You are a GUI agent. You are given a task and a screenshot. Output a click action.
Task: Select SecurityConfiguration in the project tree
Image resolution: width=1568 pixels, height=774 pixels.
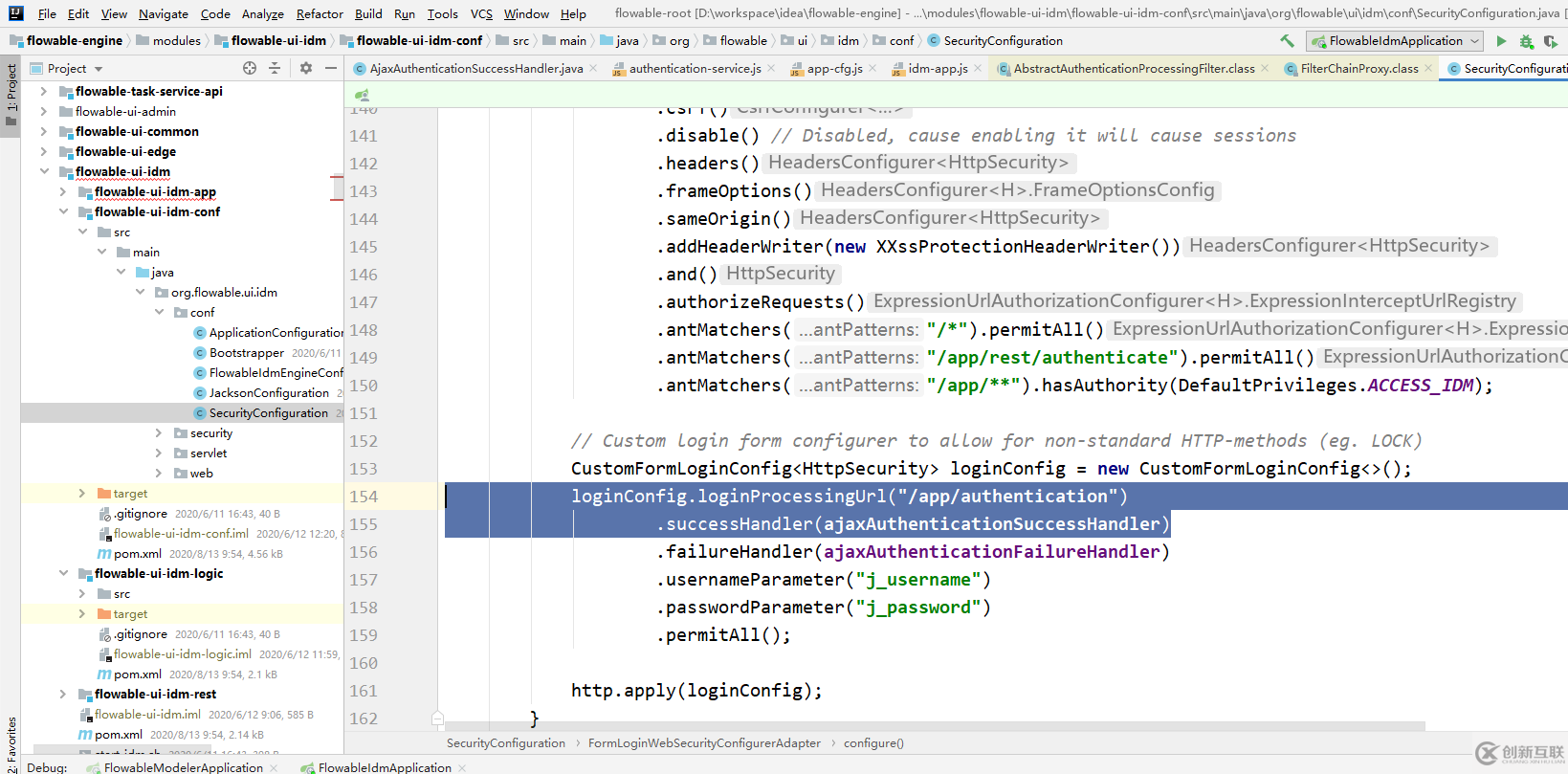coord(261,413)
